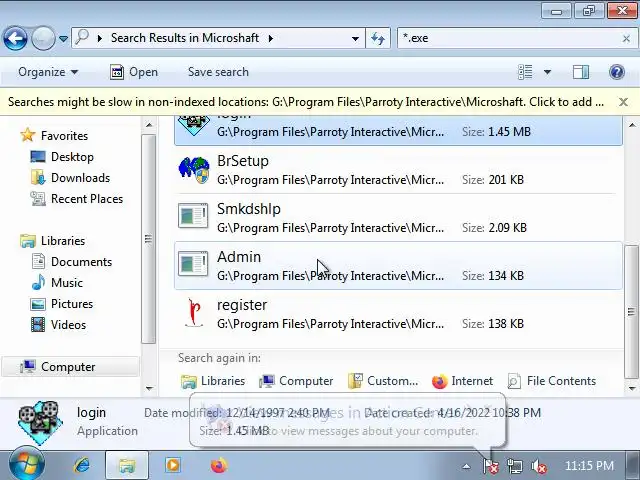The width and height of the screenshot is (640, 480).
Task: Select the register file name
Action: 242,305
